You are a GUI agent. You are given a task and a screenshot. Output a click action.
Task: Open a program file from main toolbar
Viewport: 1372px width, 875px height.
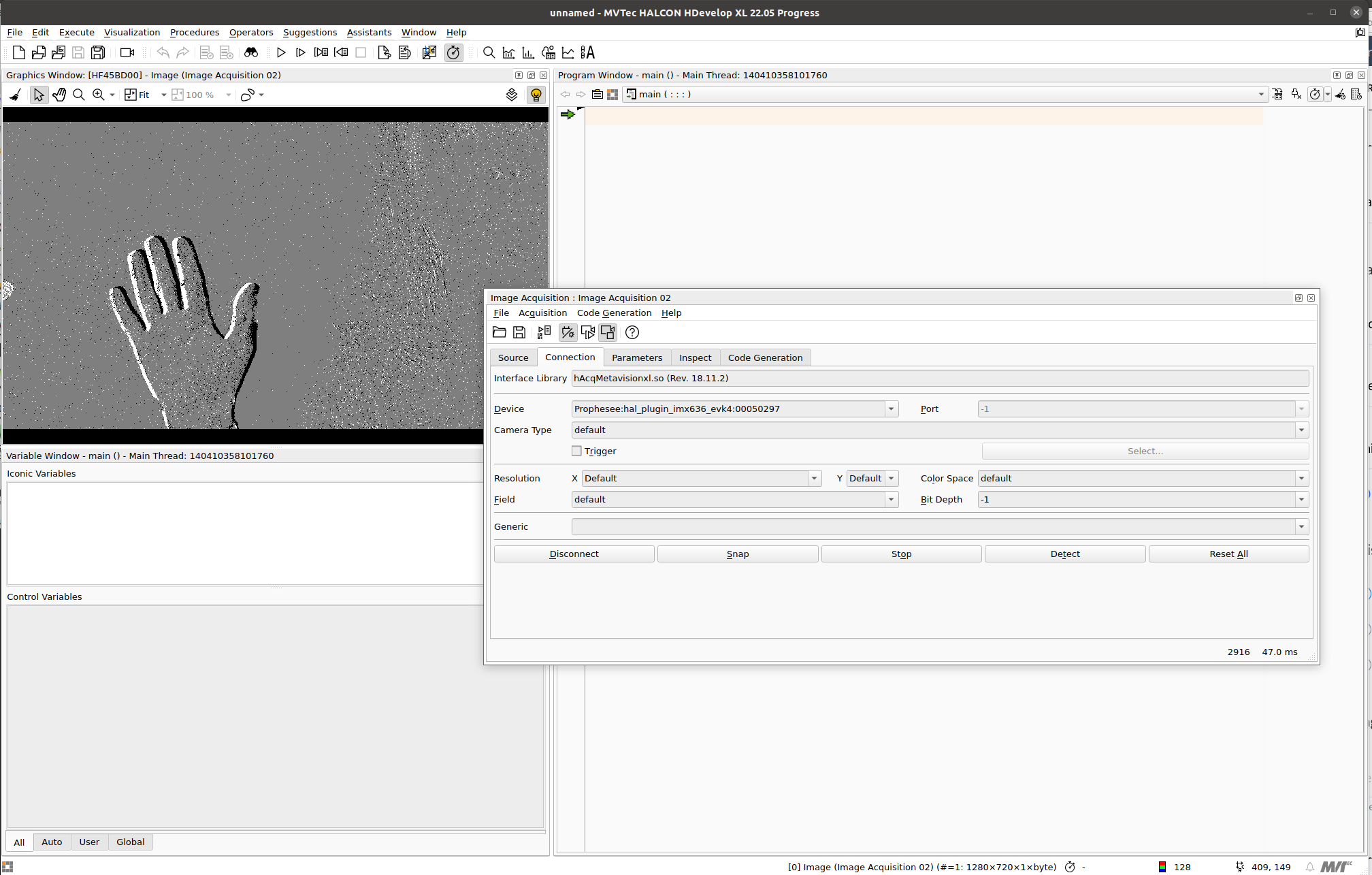click(39, 52)
